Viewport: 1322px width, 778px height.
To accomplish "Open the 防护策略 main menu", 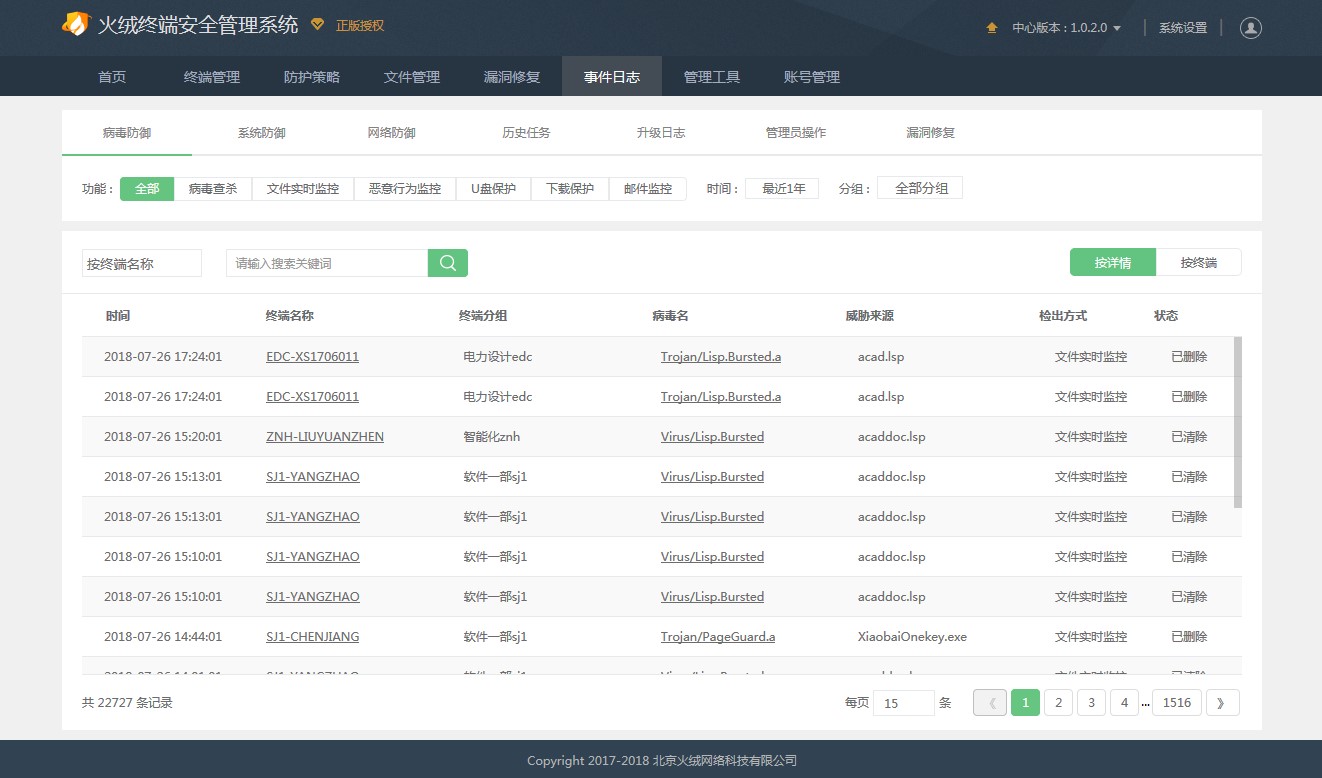I will click(x=312, y=77).
